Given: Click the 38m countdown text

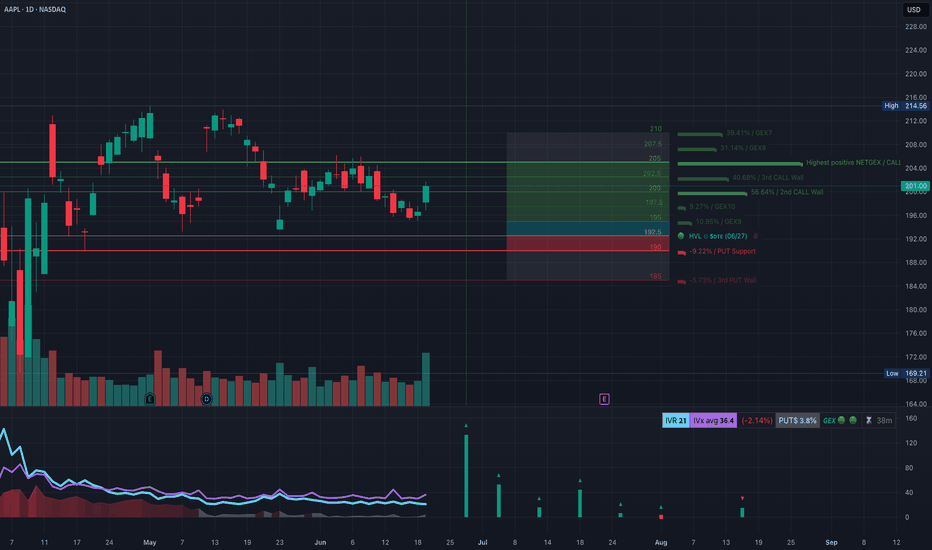Looking at the screenshot, I should (884, 420).
